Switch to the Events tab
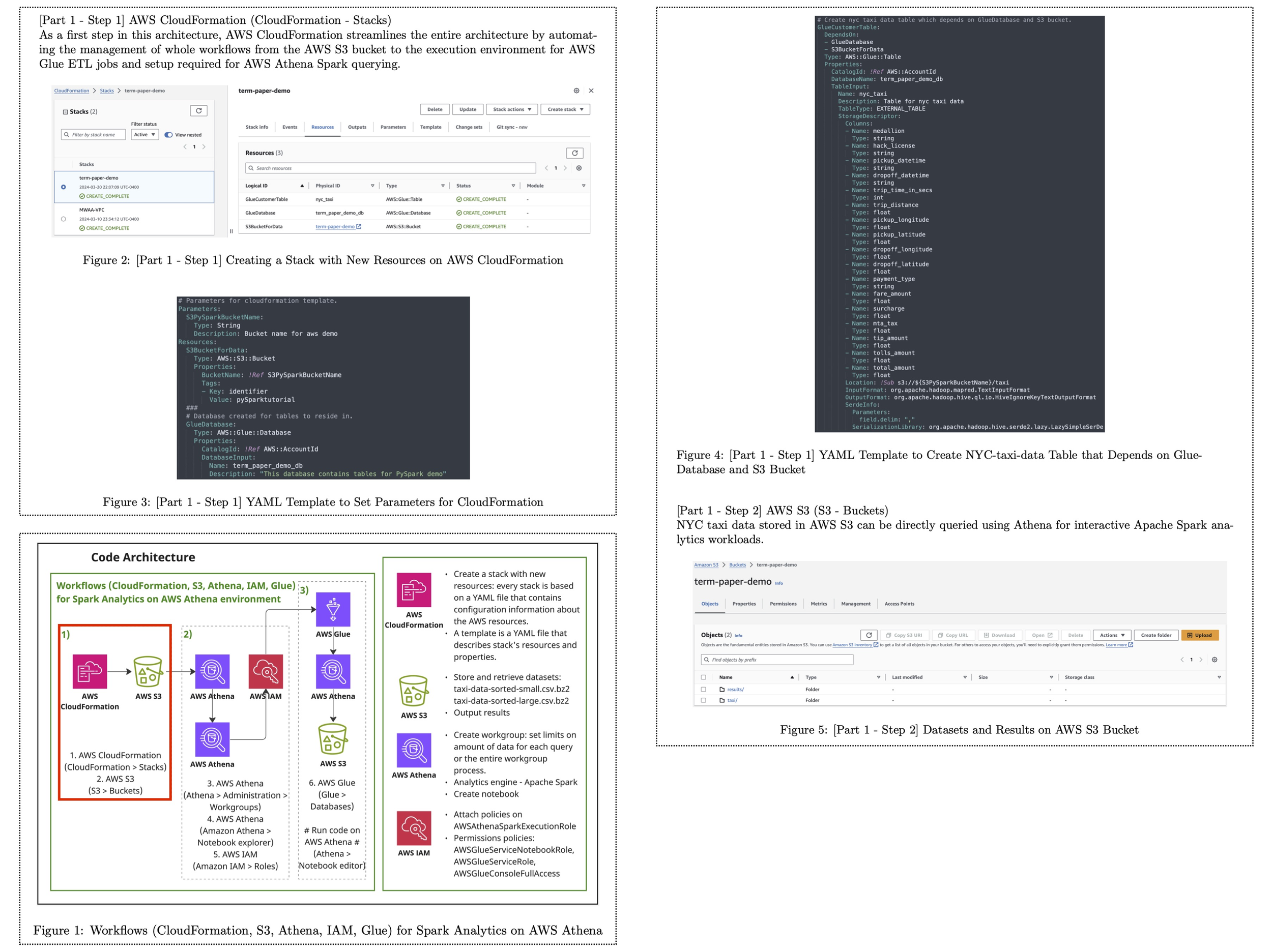The image size is (1272, 952). (290, 127)
